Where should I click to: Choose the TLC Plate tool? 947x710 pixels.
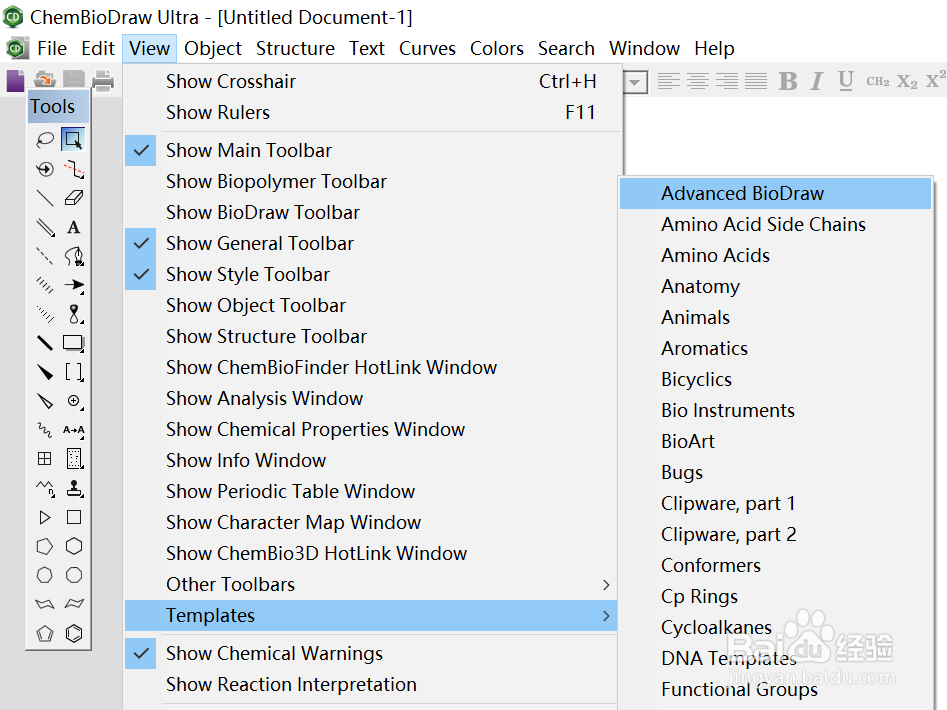click(x=74, y=459)
